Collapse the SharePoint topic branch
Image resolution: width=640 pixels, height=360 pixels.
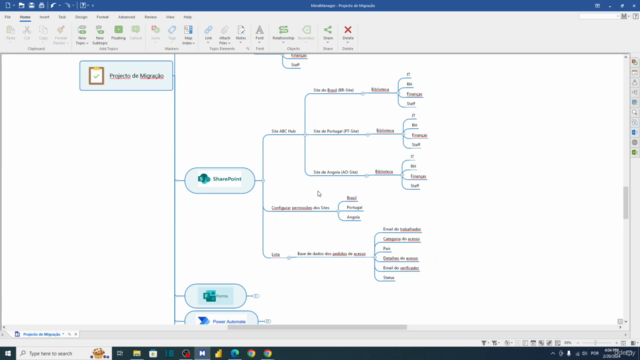263,180
